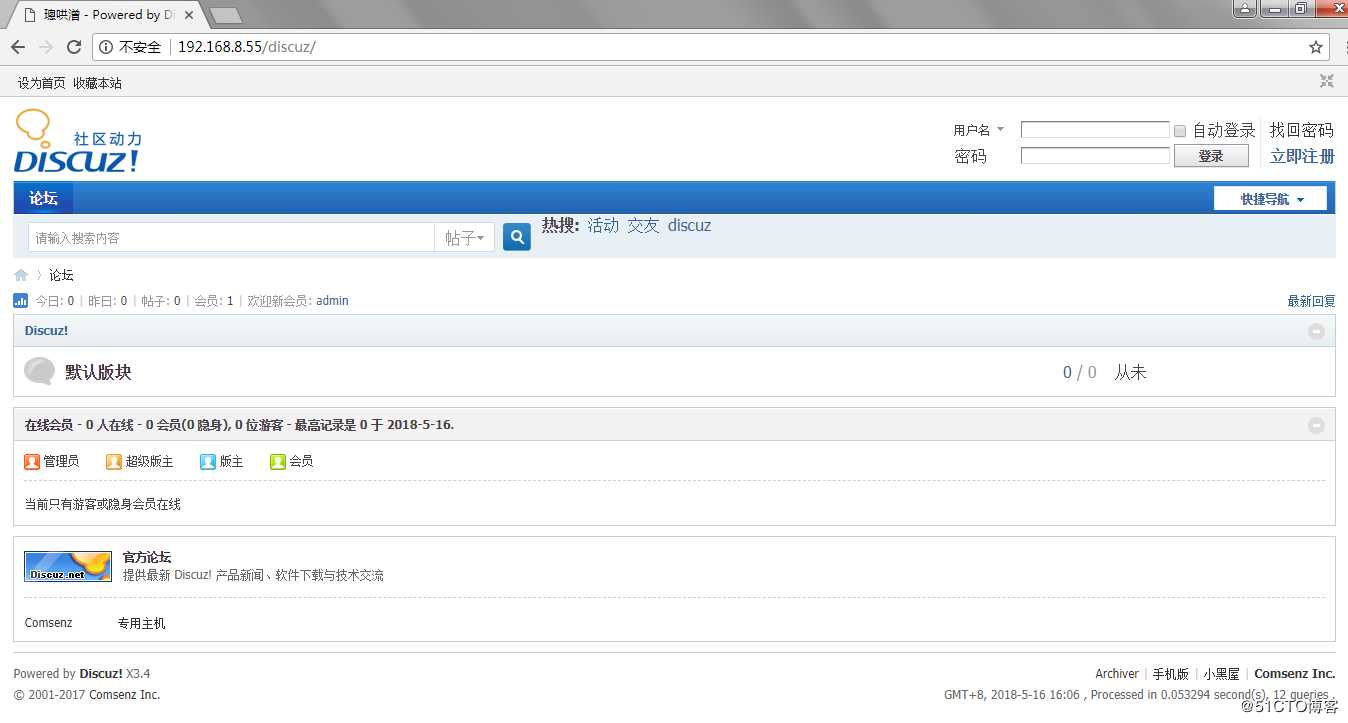Click the 登录 button
This screenshot has width=1348, height=723.
(x=1211, y=156)
